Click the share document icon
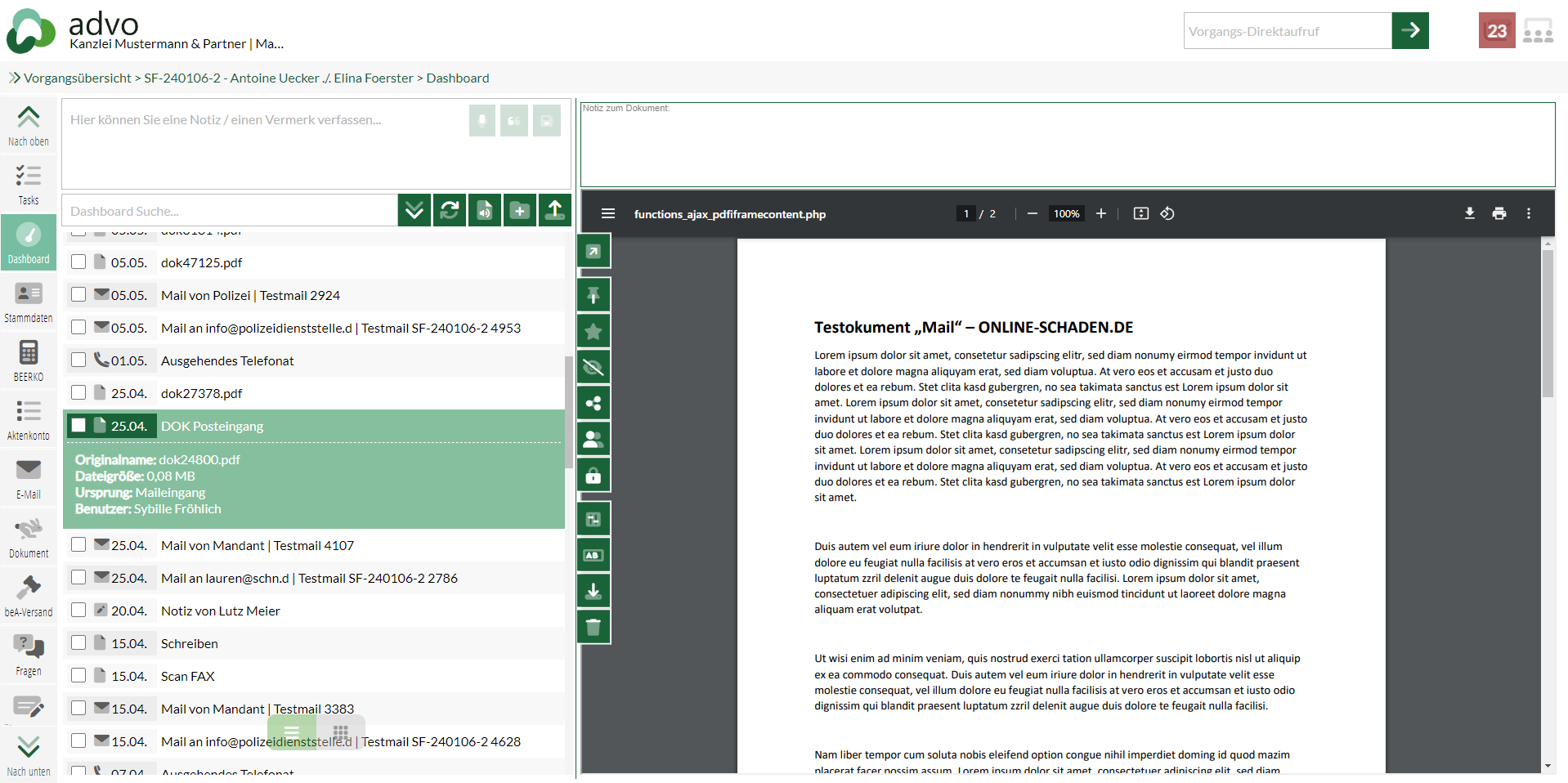 [594, 403]
